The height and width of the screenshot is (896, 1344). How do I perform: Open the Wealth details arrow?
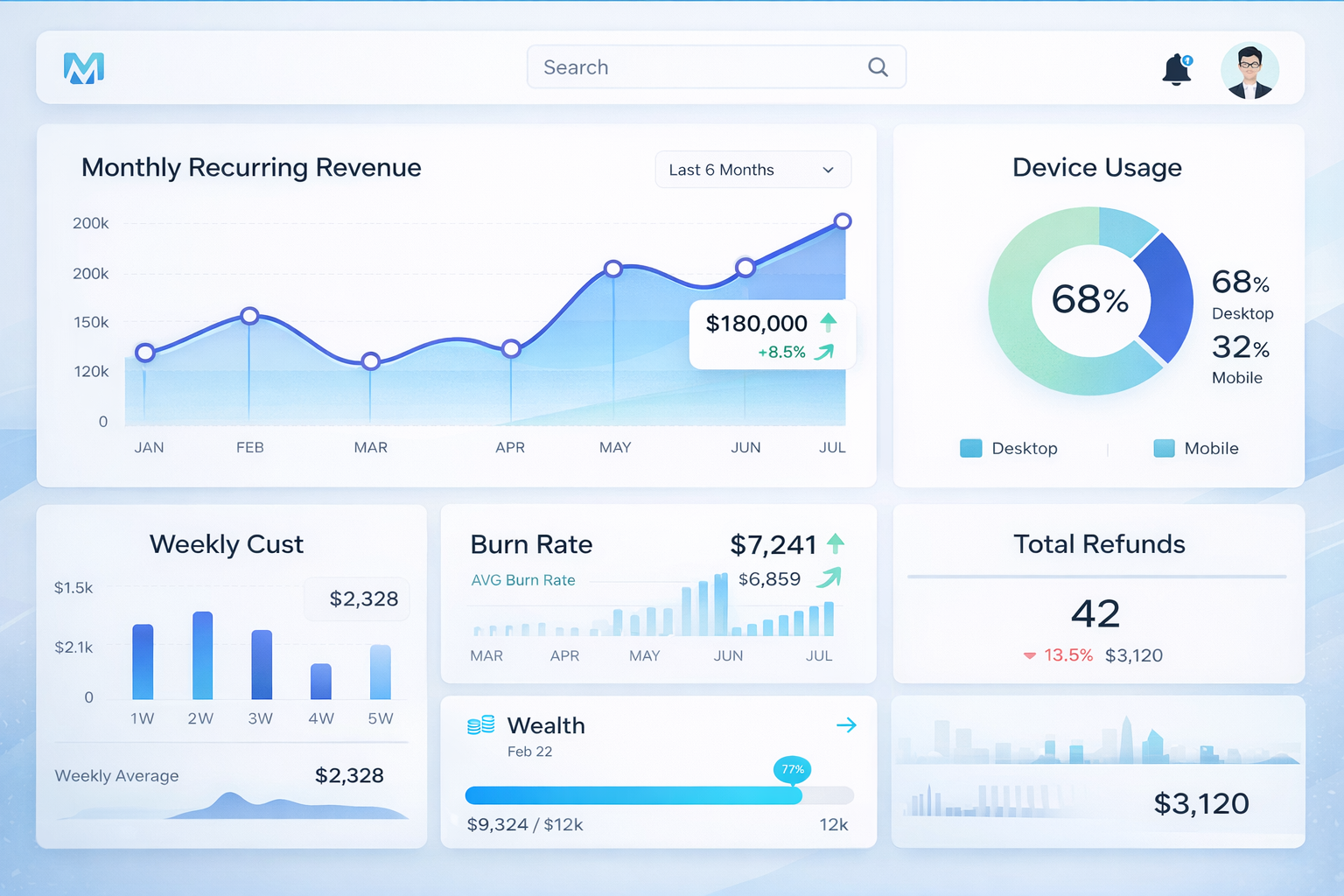click(845, 724)
